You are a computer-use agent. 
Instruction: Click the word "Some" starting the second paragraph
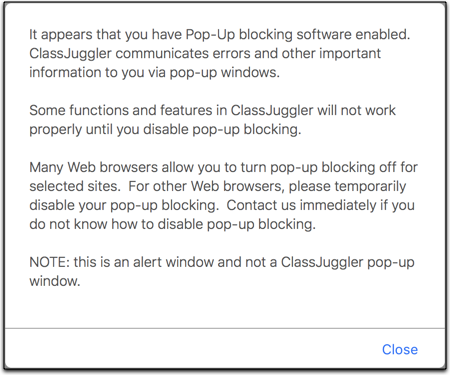pyautogui.click(x=47, y=110)
